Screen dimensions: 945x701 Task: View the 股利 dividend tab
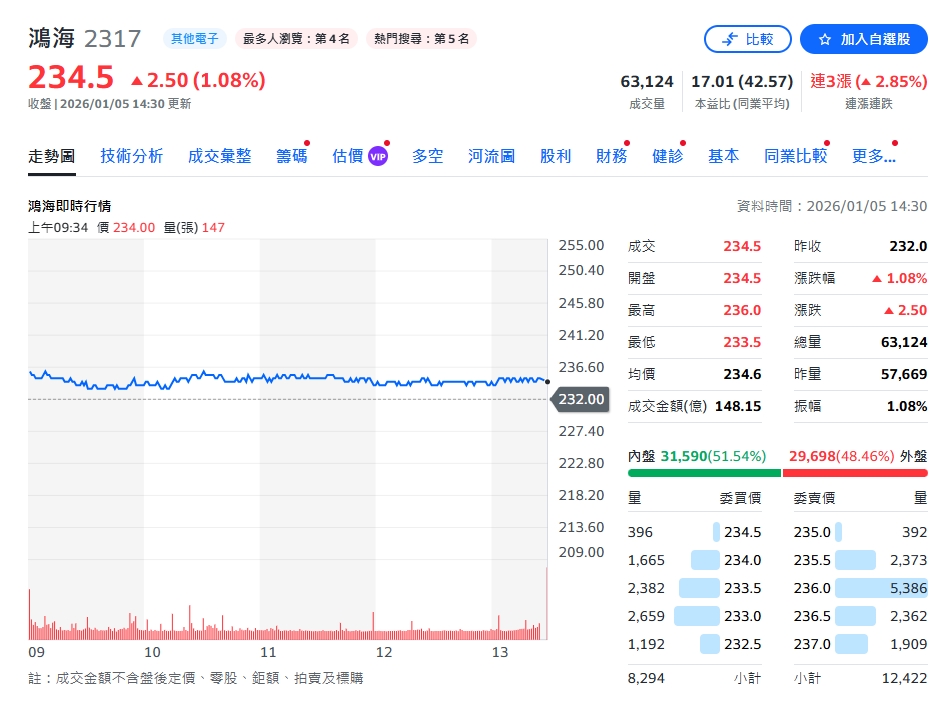click(555, 156)
